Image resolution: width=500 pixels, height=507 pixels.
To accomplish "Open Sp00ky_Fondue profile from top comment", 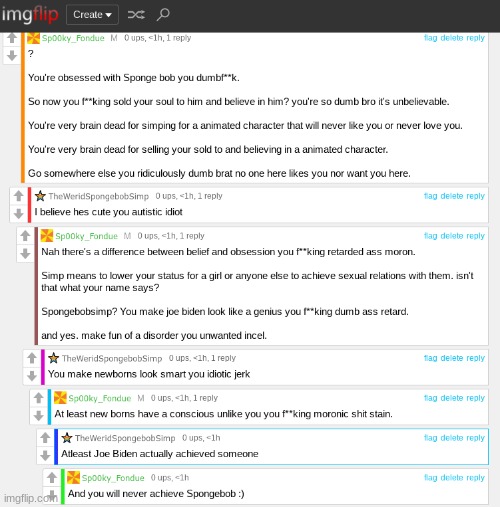I will (x=73, y=38).
